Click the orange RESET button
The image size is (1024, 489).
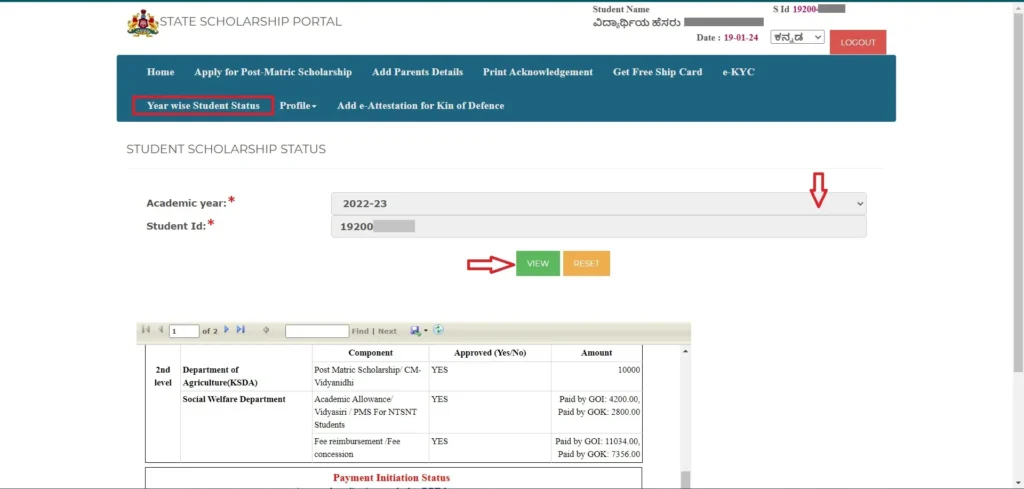click(x=586, y=263)
